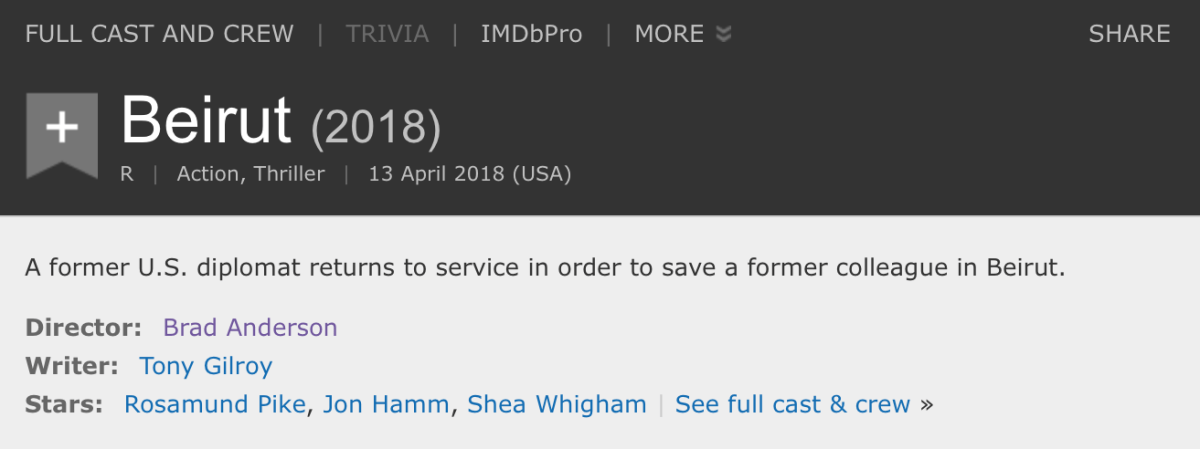Open the FULL CAST AND CREW page
Image resolution: width=1200 pixels, height=449 pixels.
159,34
